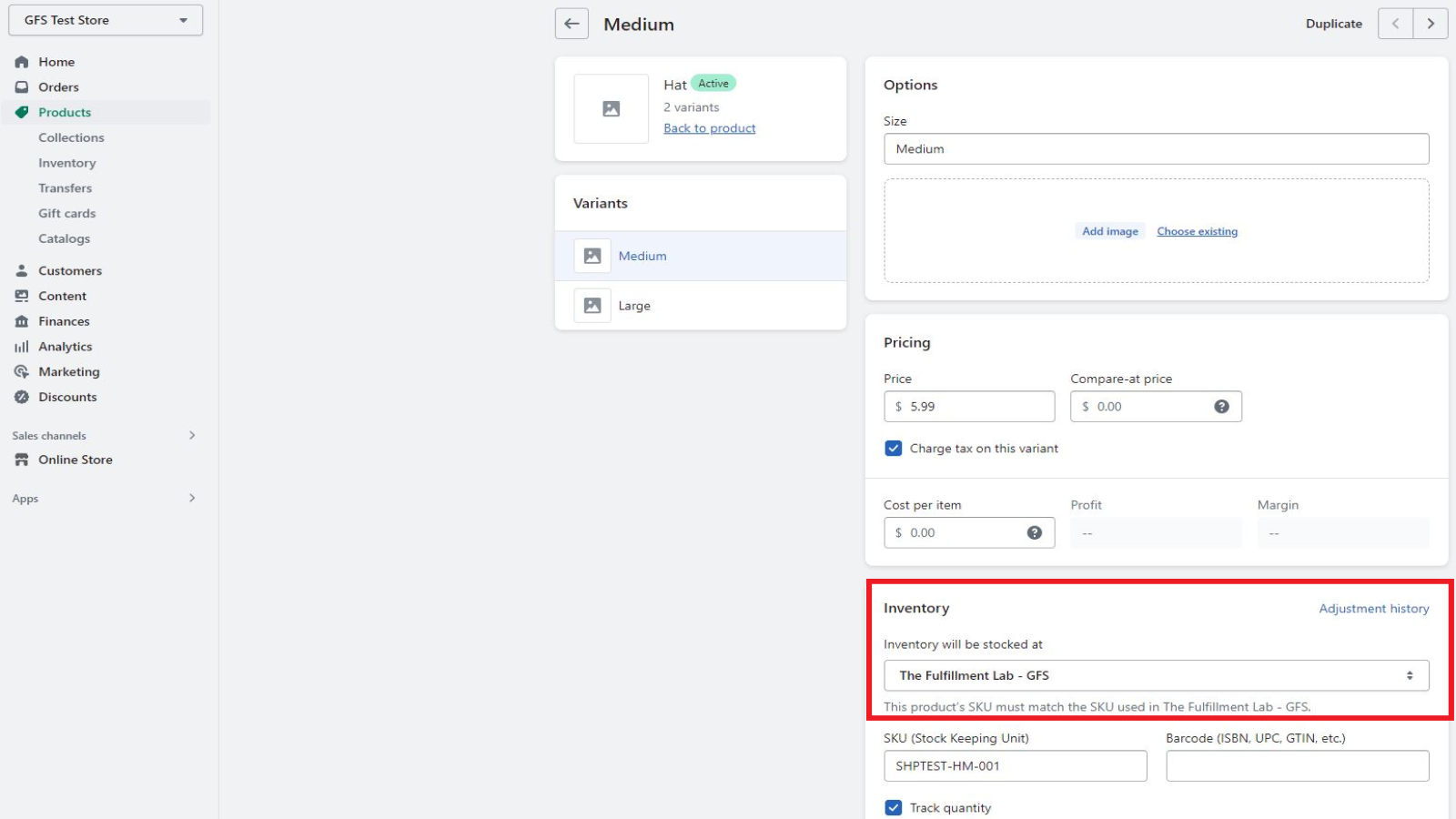Click the Back to product link
The image size is (1456, 819).
[x=710, y=128]
